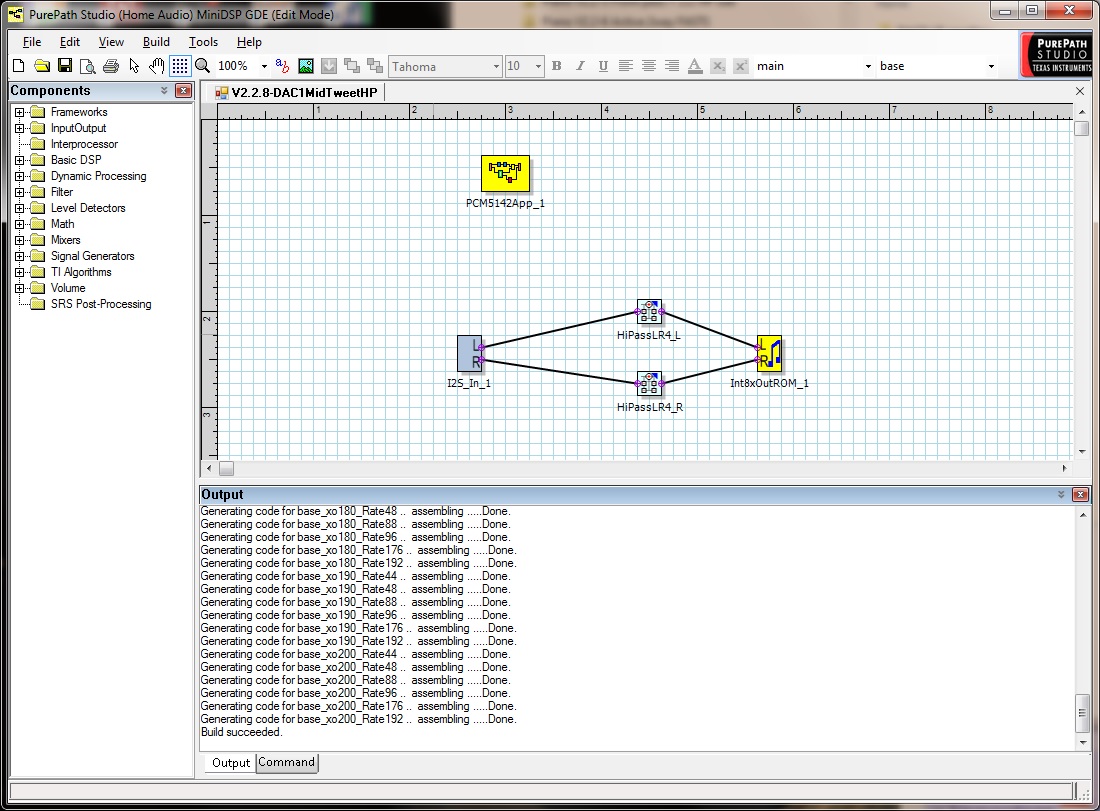Open the Help menu
The image size is (1100, 811).
pyautogui.click(x=248, y=42)
